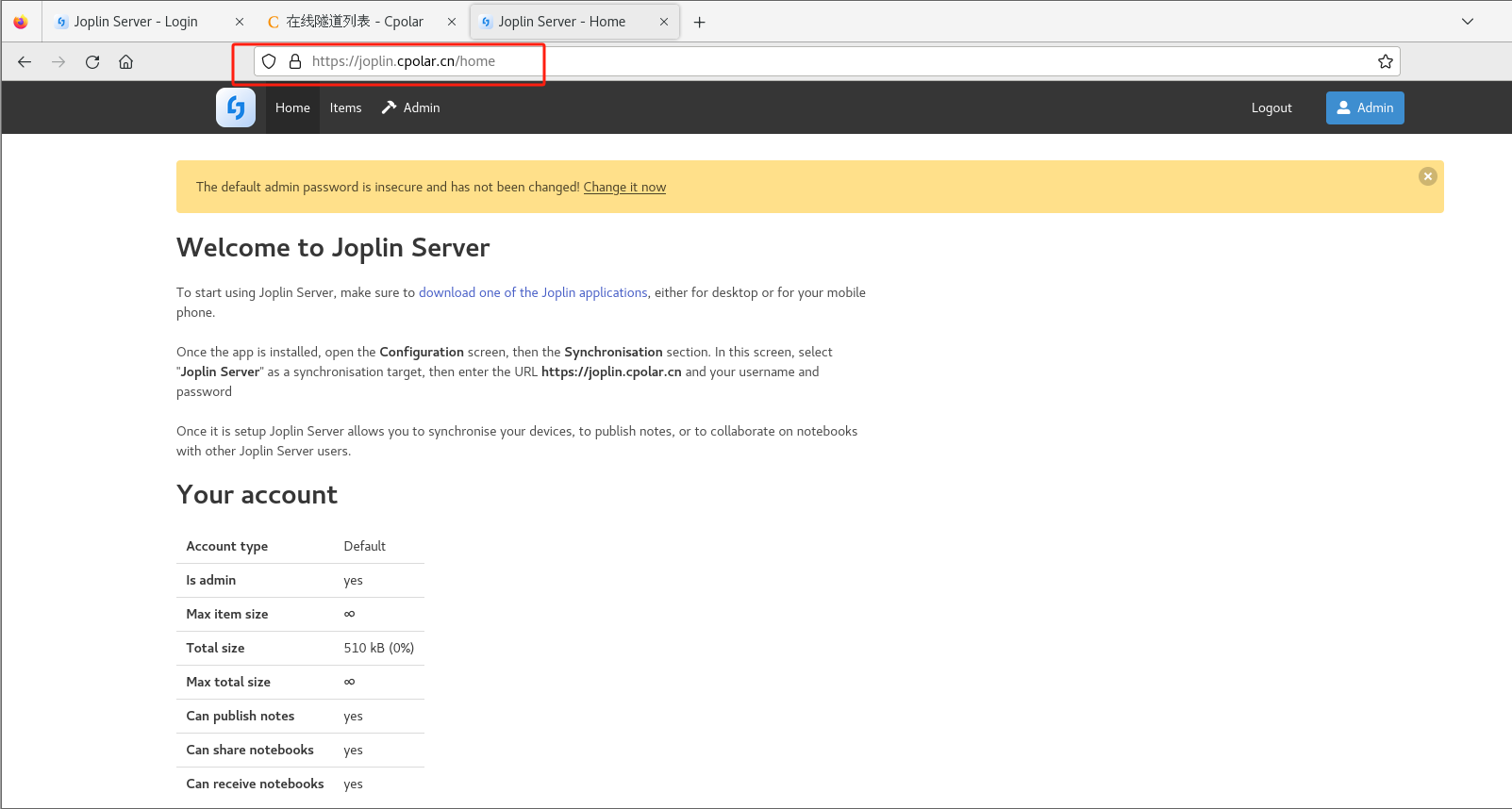Click the Change it now link
Viewport: 1512px width, 809px height.
624,187
